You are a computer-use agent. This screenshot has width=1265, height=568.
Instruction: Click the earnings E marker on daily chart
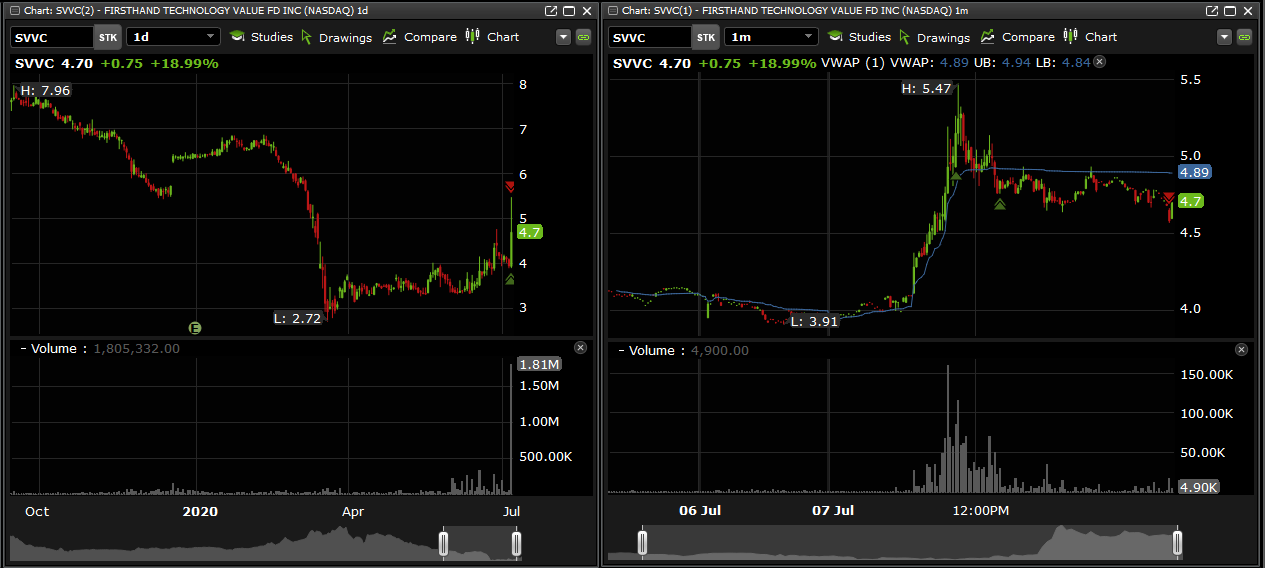coord(196,326)
